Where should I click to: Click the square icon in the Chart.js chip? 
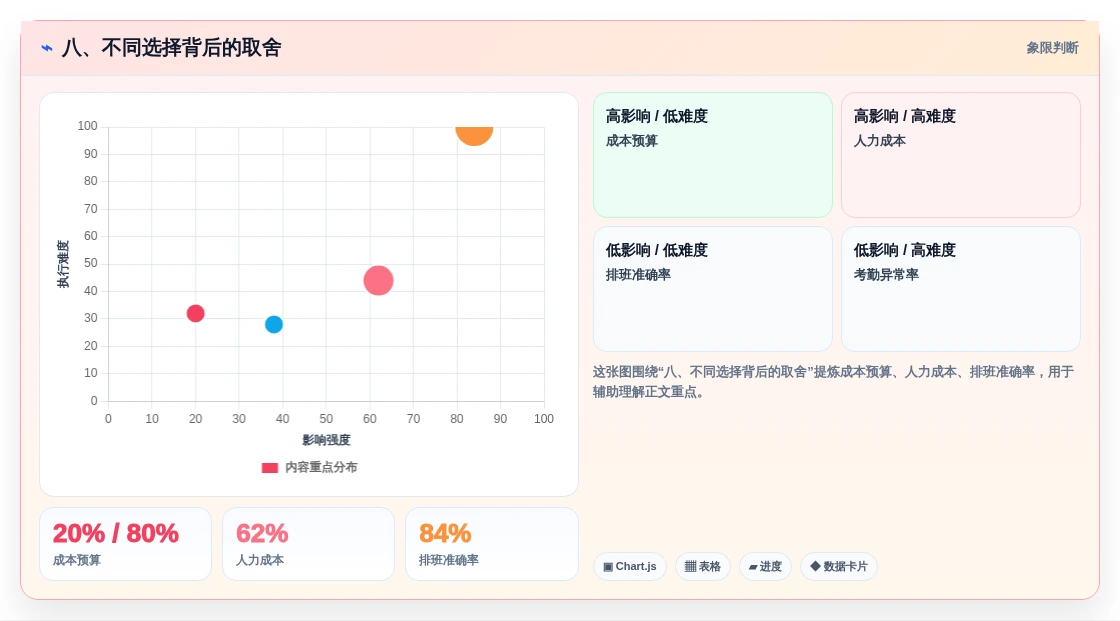click(608, 567)
